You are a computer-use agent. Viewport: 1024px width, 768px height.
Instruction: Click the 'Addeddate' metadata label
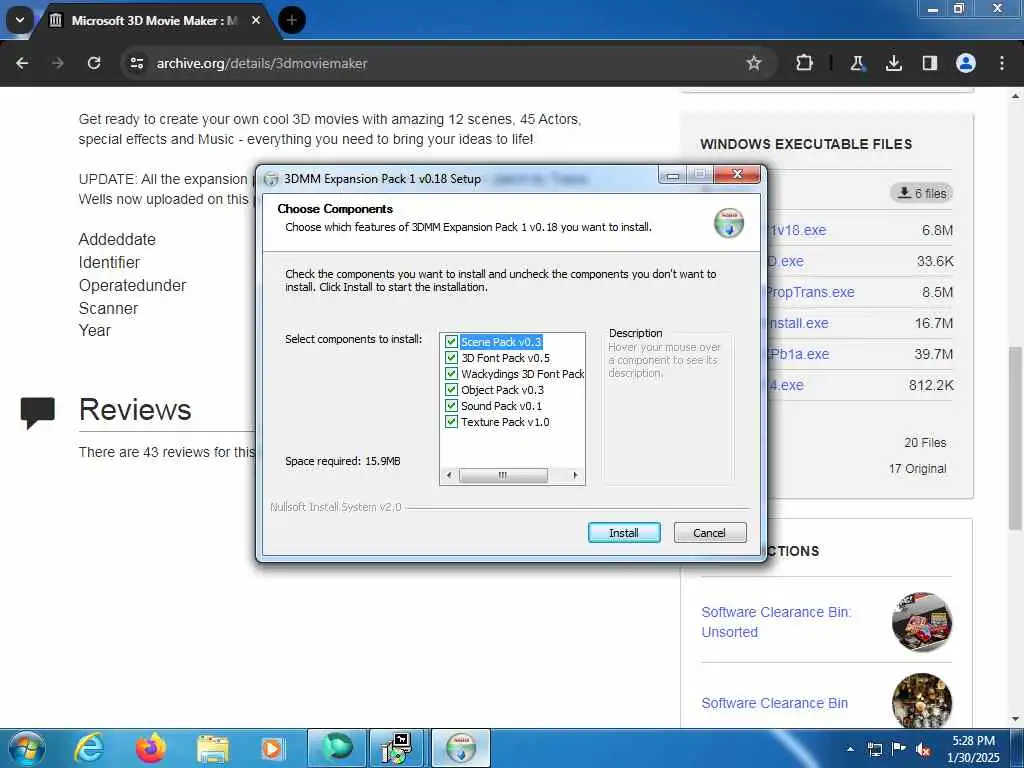pos(117,239)
